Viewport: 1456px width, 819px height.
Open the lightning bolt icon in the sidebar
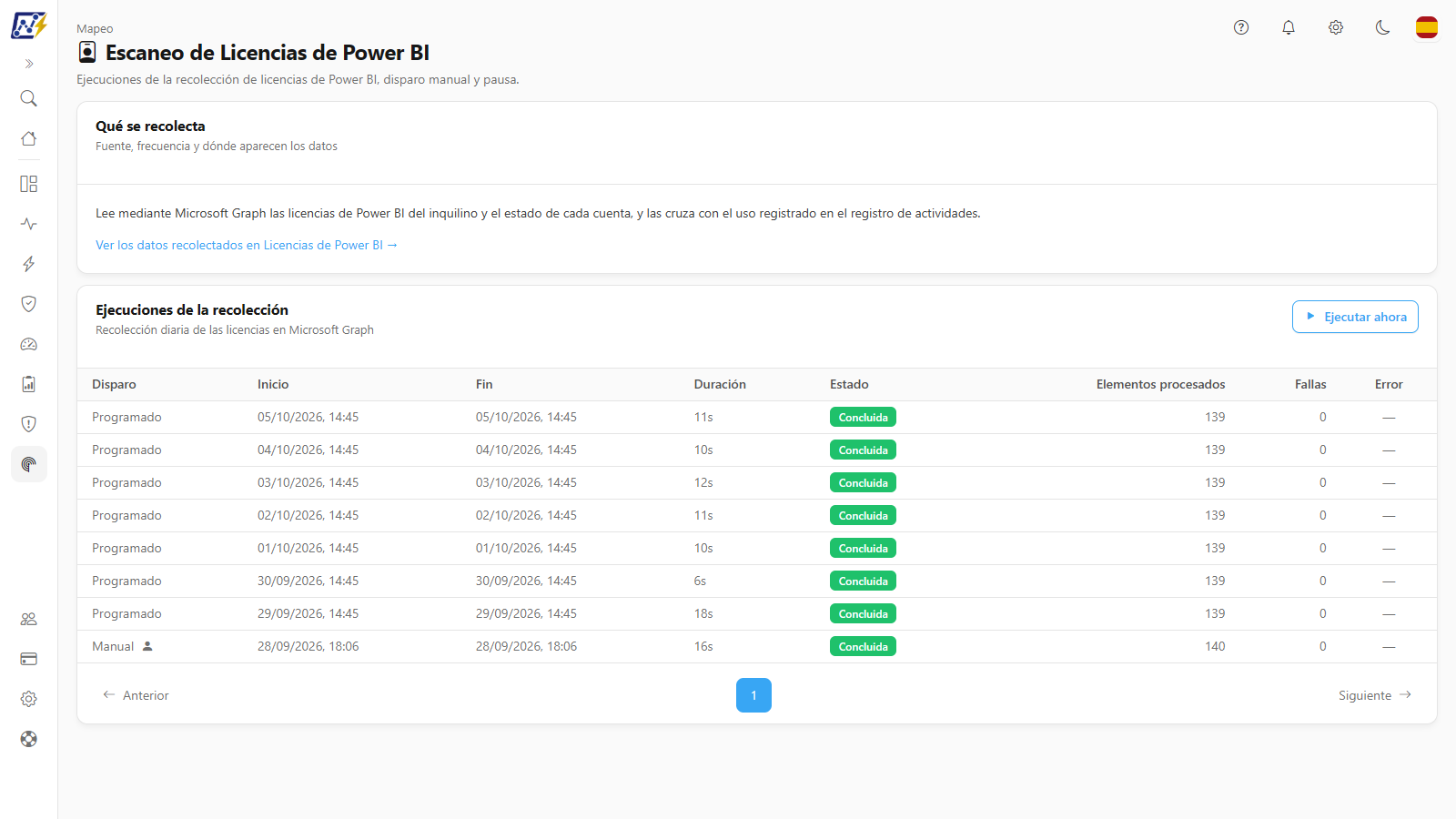tap(29, 264)
